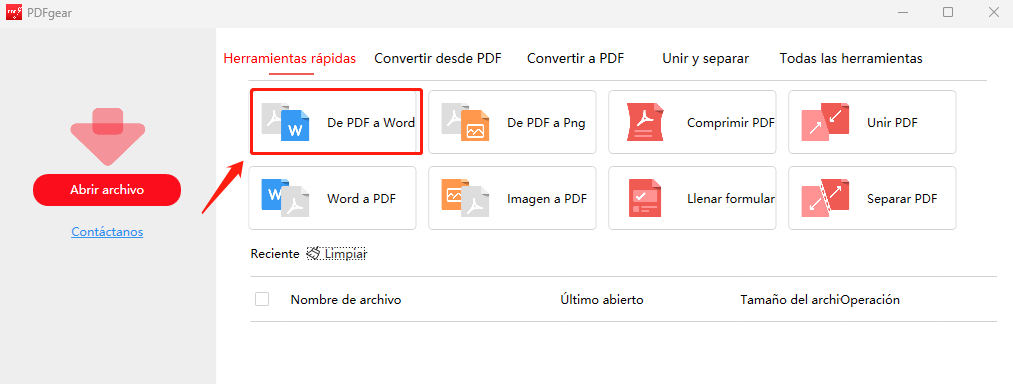Switch to Convertir desde PDF tab
The height and width of the screenshot is (384, 1013).
click(438, 58)
